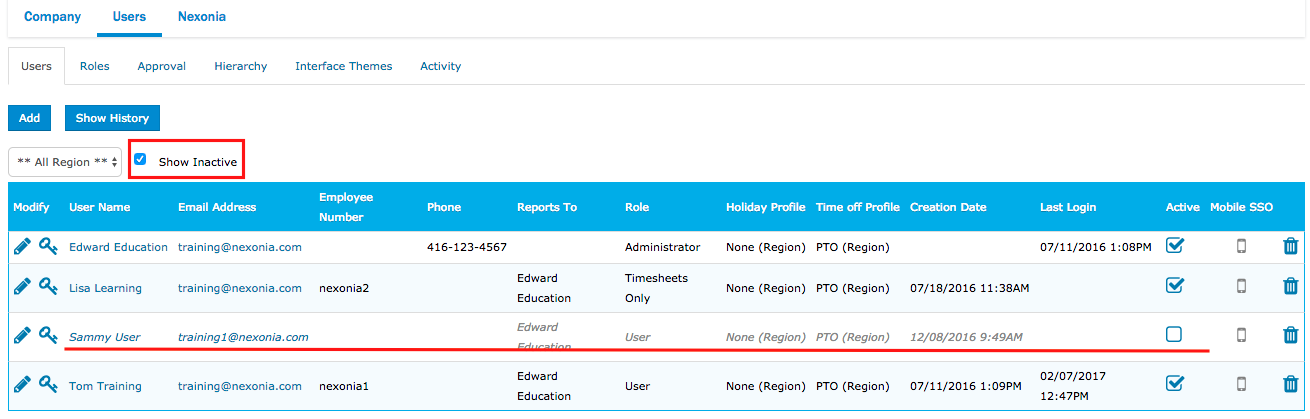Uncheck the Show Inactive checkbox
Screen dimensions: 1310x419
coord(141,160)
